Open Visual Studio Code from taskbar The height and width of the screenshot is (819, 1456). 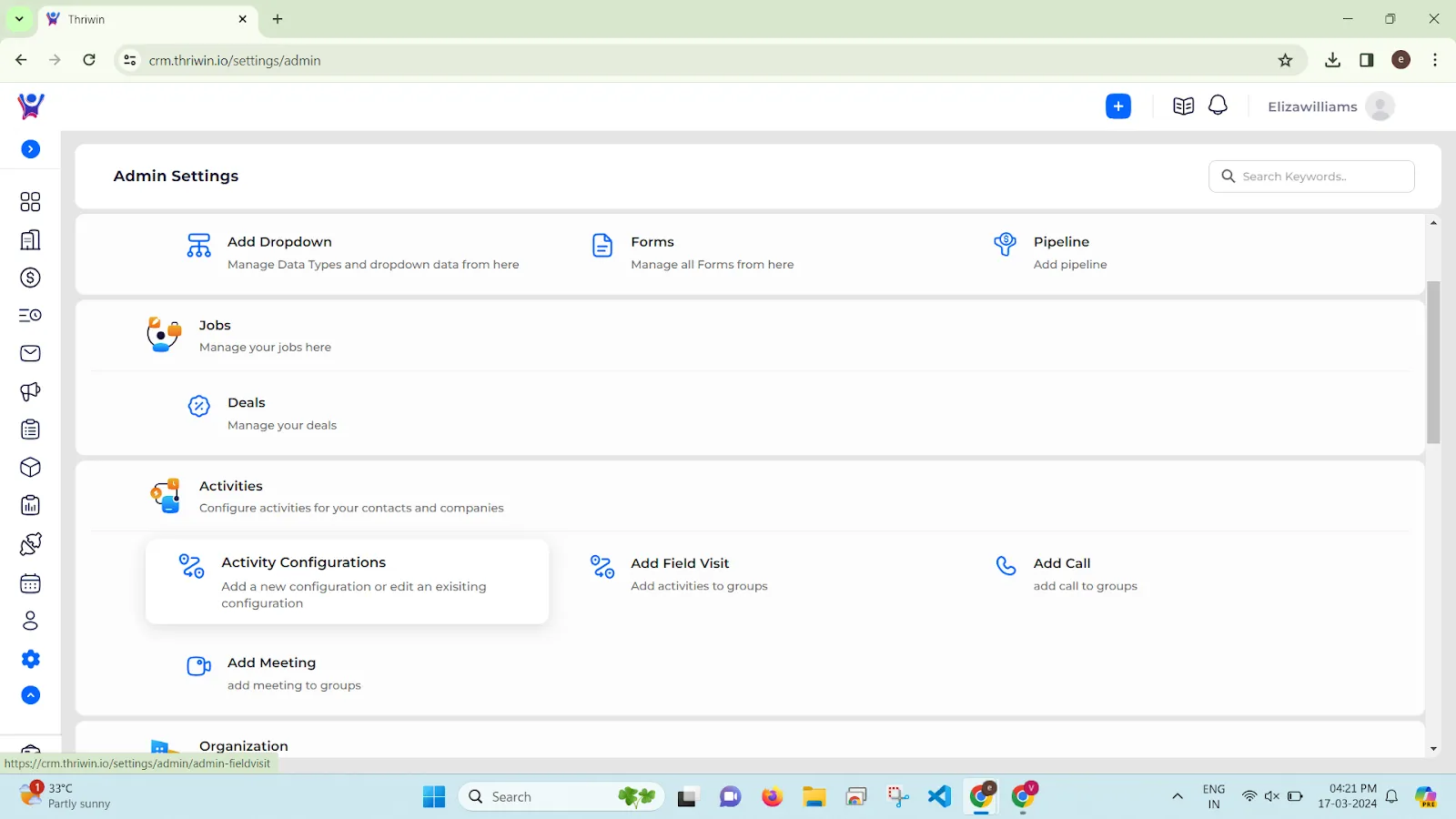[939, 797]
